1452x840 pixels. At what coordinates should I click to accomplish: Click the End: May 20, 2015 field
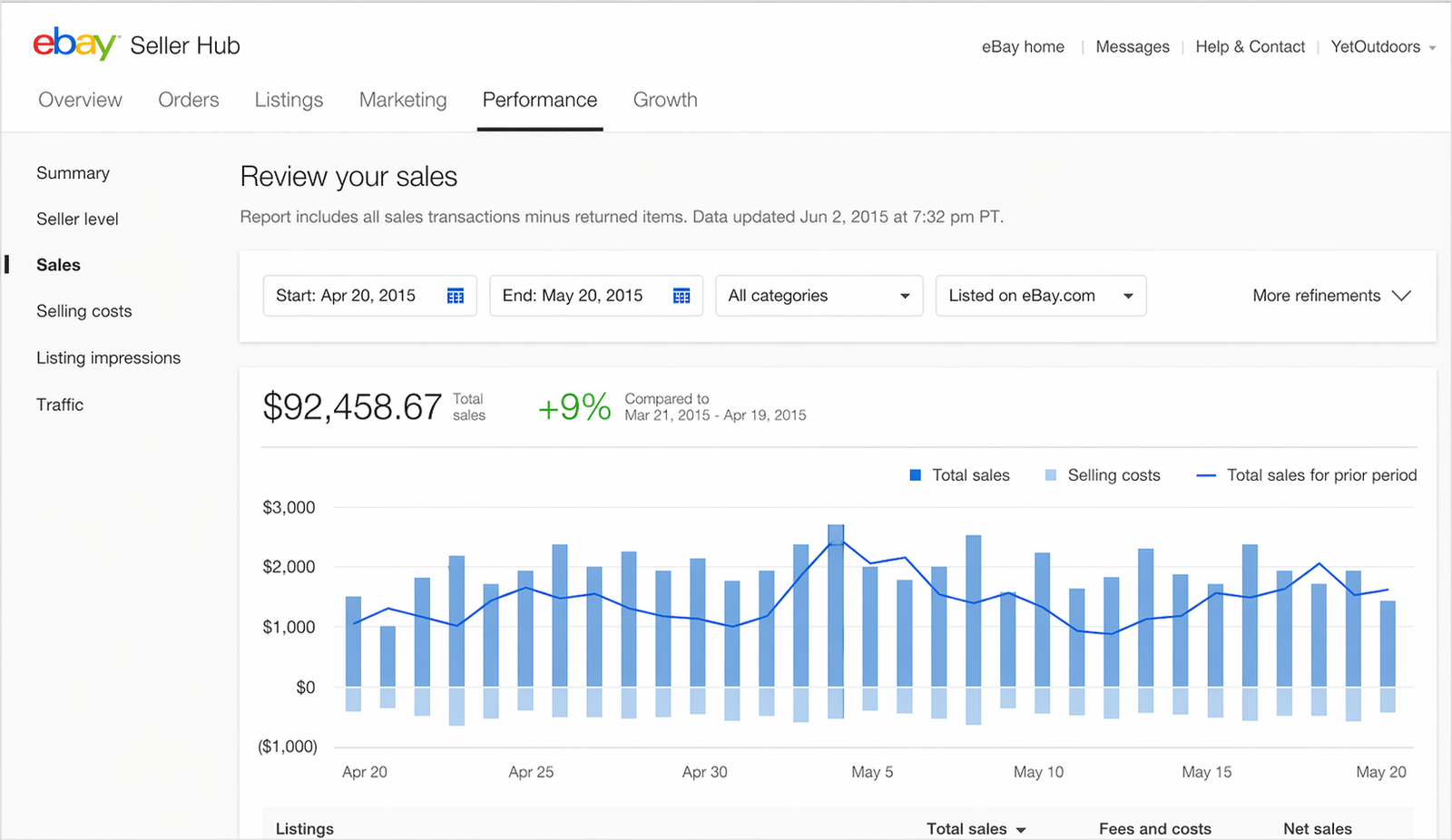click(596, 296)
